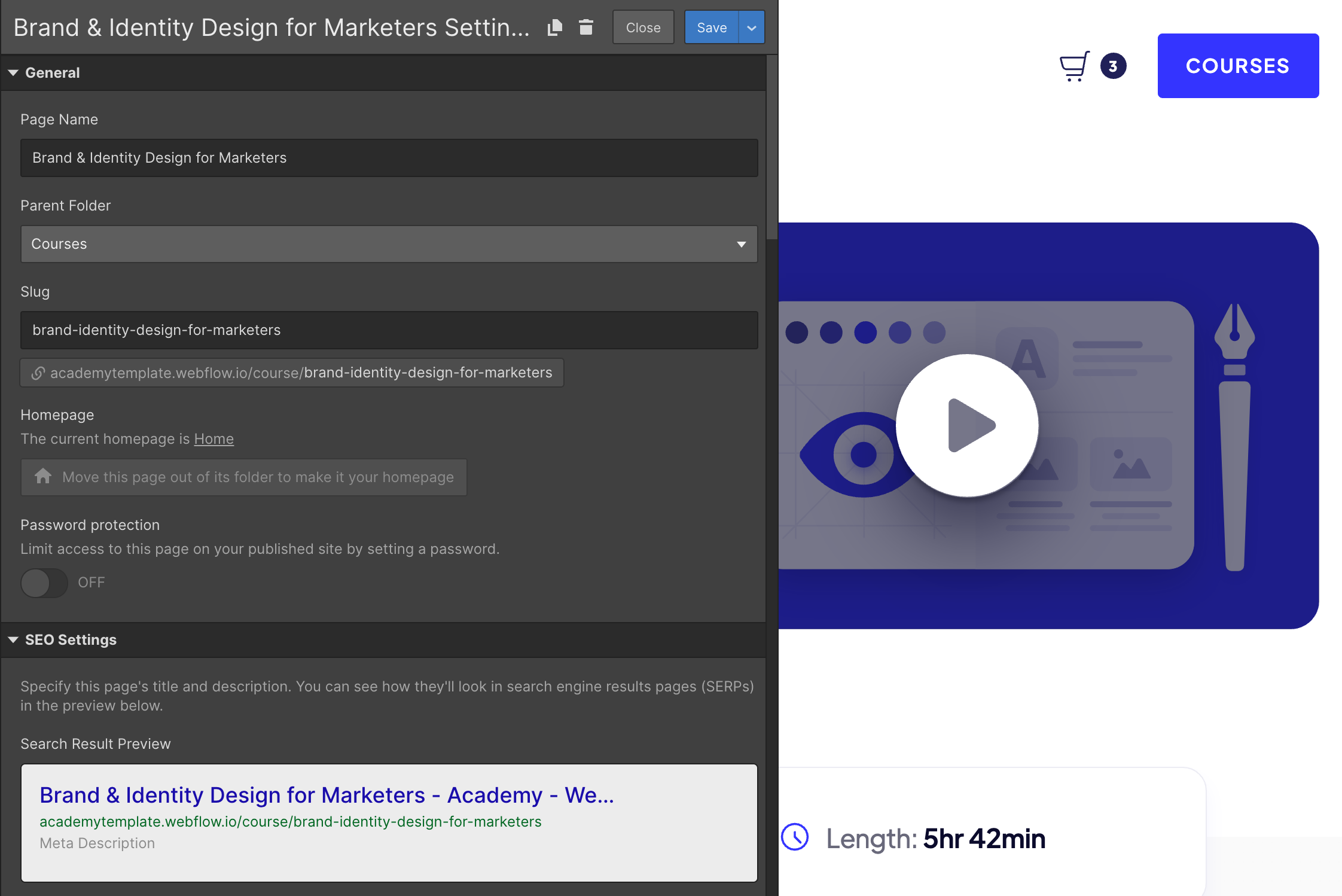Collapse the SEO Settings section
Image resolution: width=1342 pixels, height=896 pixels.
click(13, 639)
